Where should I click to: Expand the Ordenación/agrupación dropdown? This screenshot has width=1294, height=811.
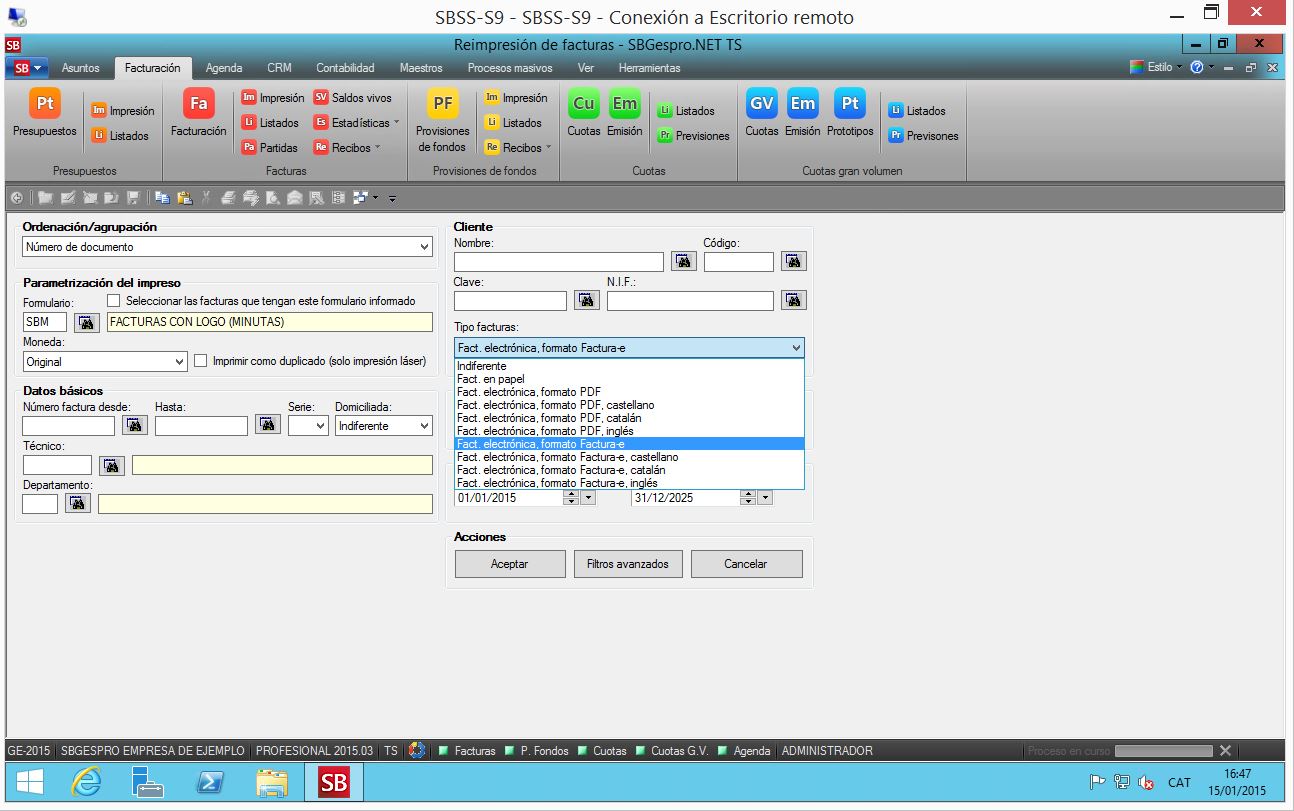click(425, 247)
